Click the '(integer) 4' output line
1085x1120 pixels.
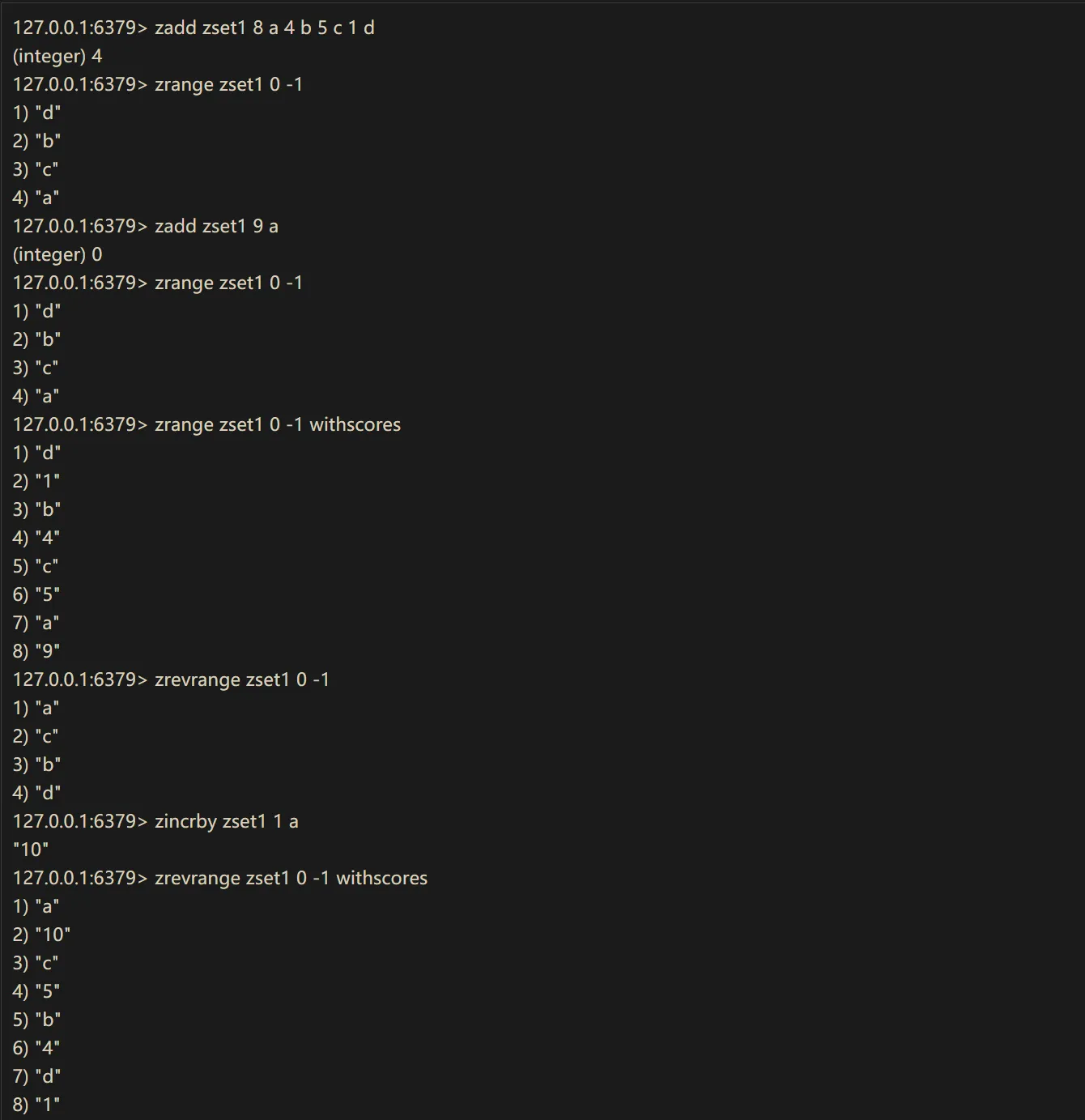(x=57, y=56)
